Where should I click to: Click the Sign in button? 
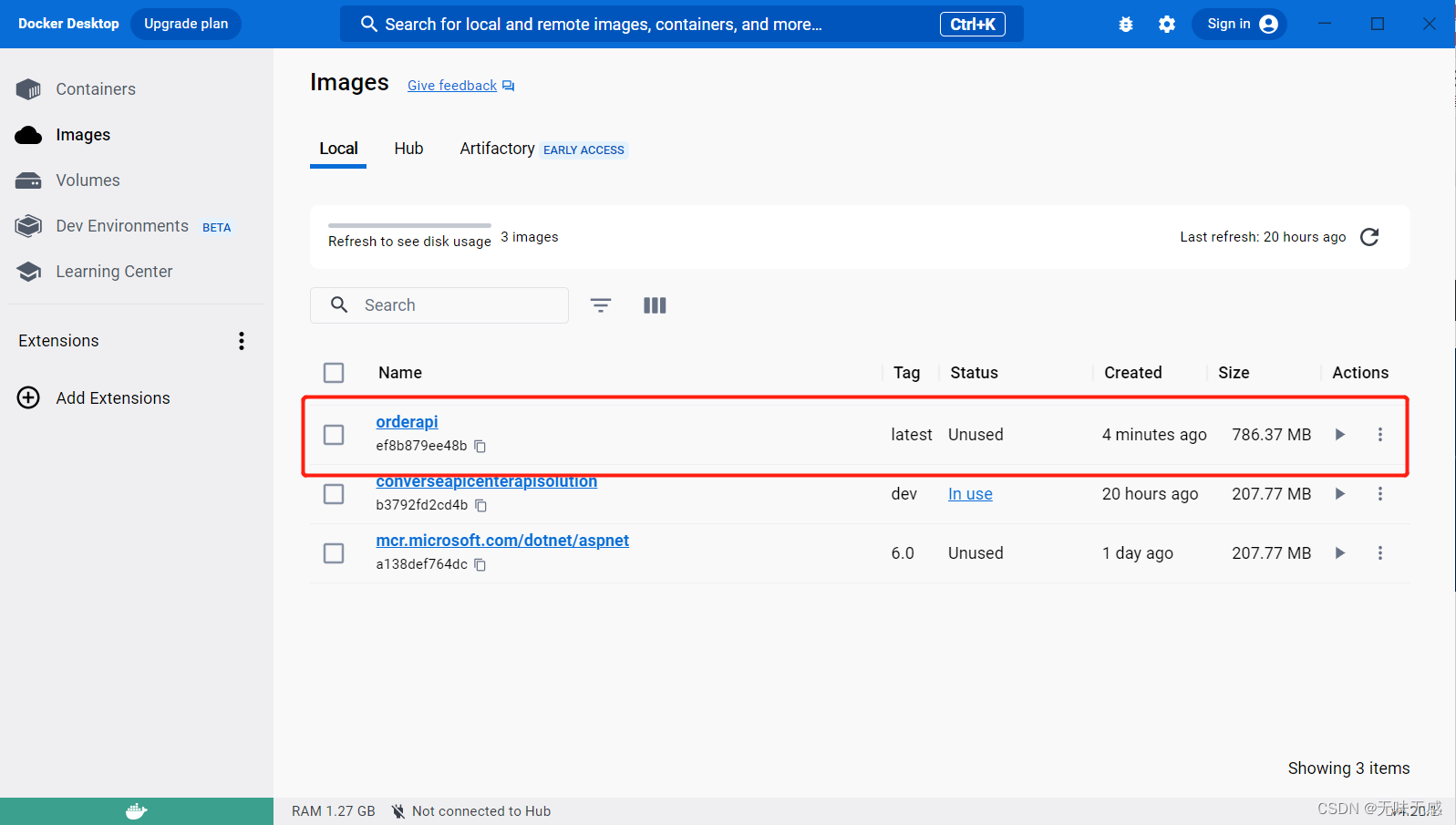pos(1239,25)
